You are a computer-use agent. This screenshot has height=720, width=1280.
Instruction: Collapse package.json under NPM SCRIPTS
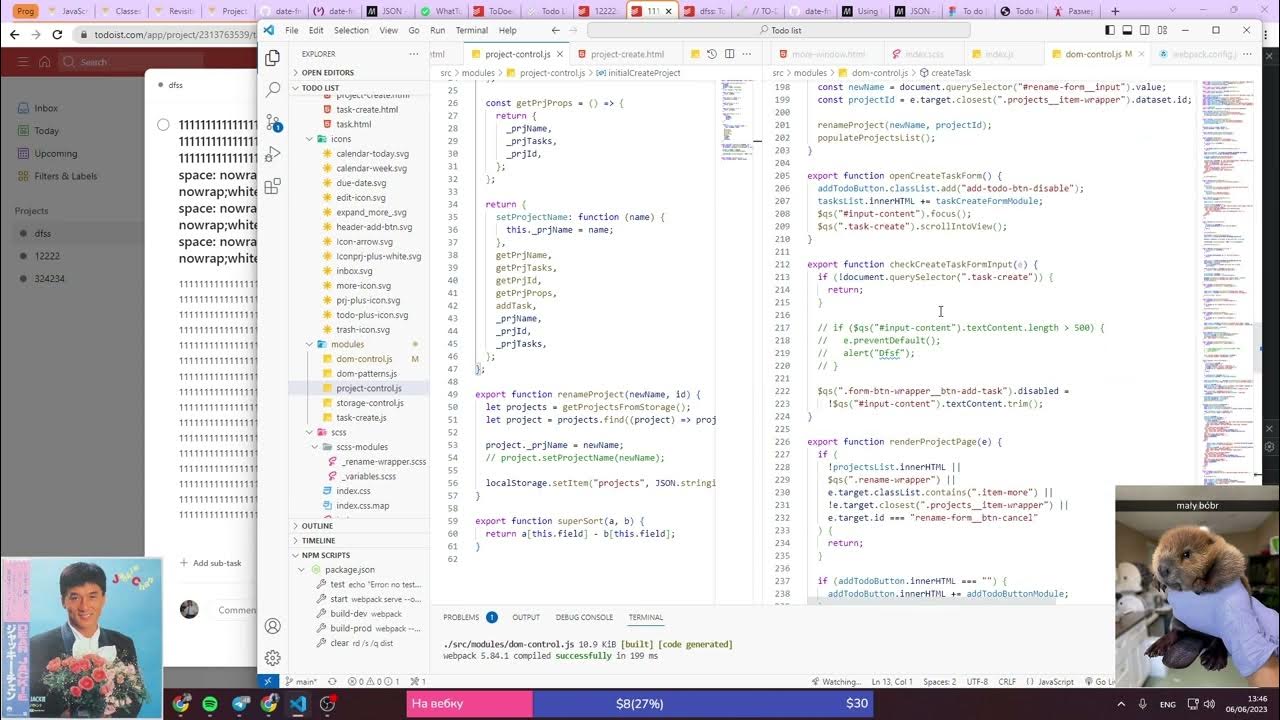(349, 569)
